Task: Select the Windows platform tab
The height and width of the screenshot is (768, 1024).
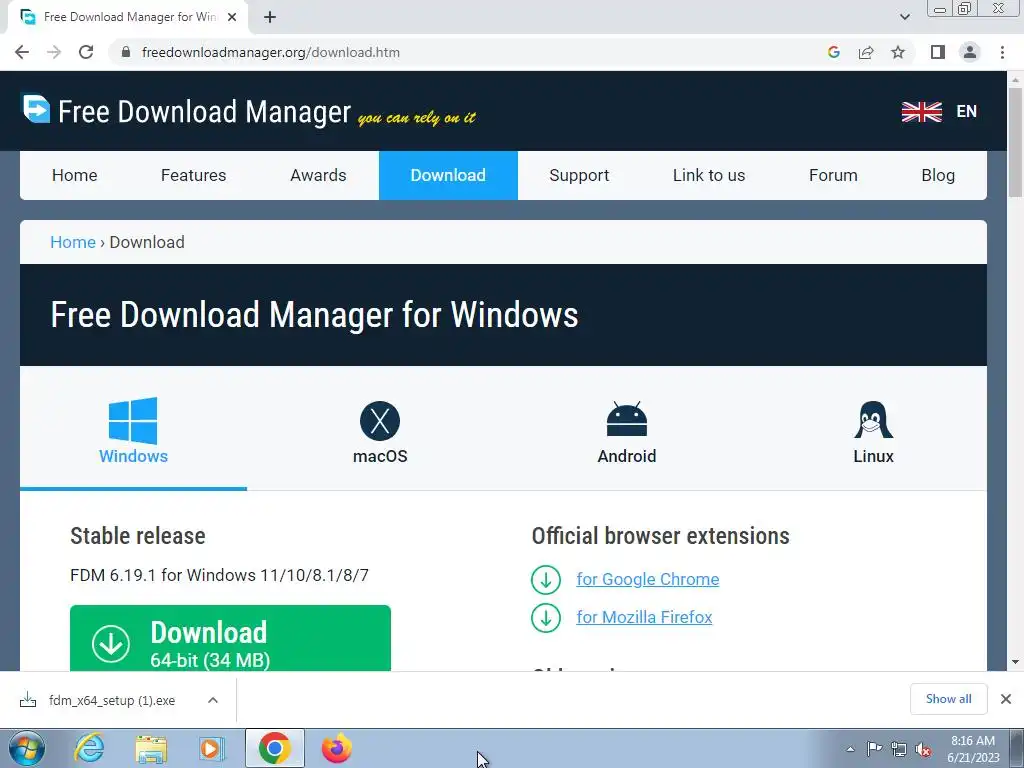Action: click(x=133, y=431)
